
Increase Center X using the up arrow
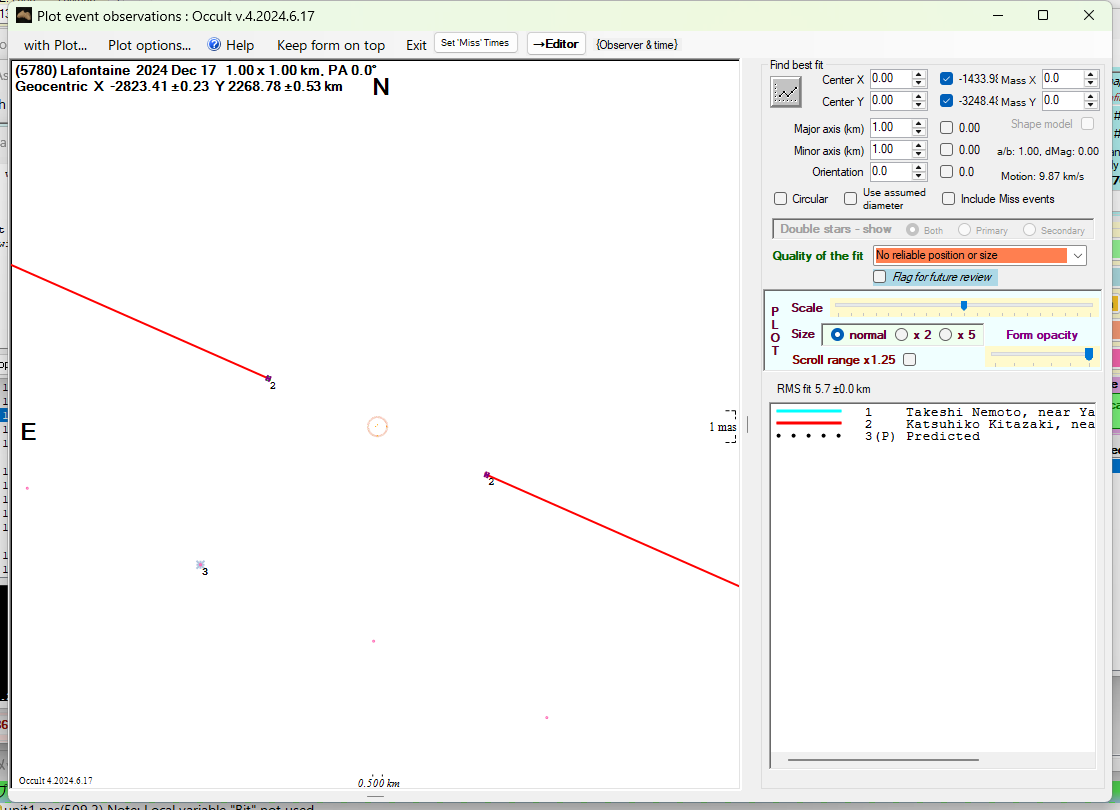tap(918, 75)
